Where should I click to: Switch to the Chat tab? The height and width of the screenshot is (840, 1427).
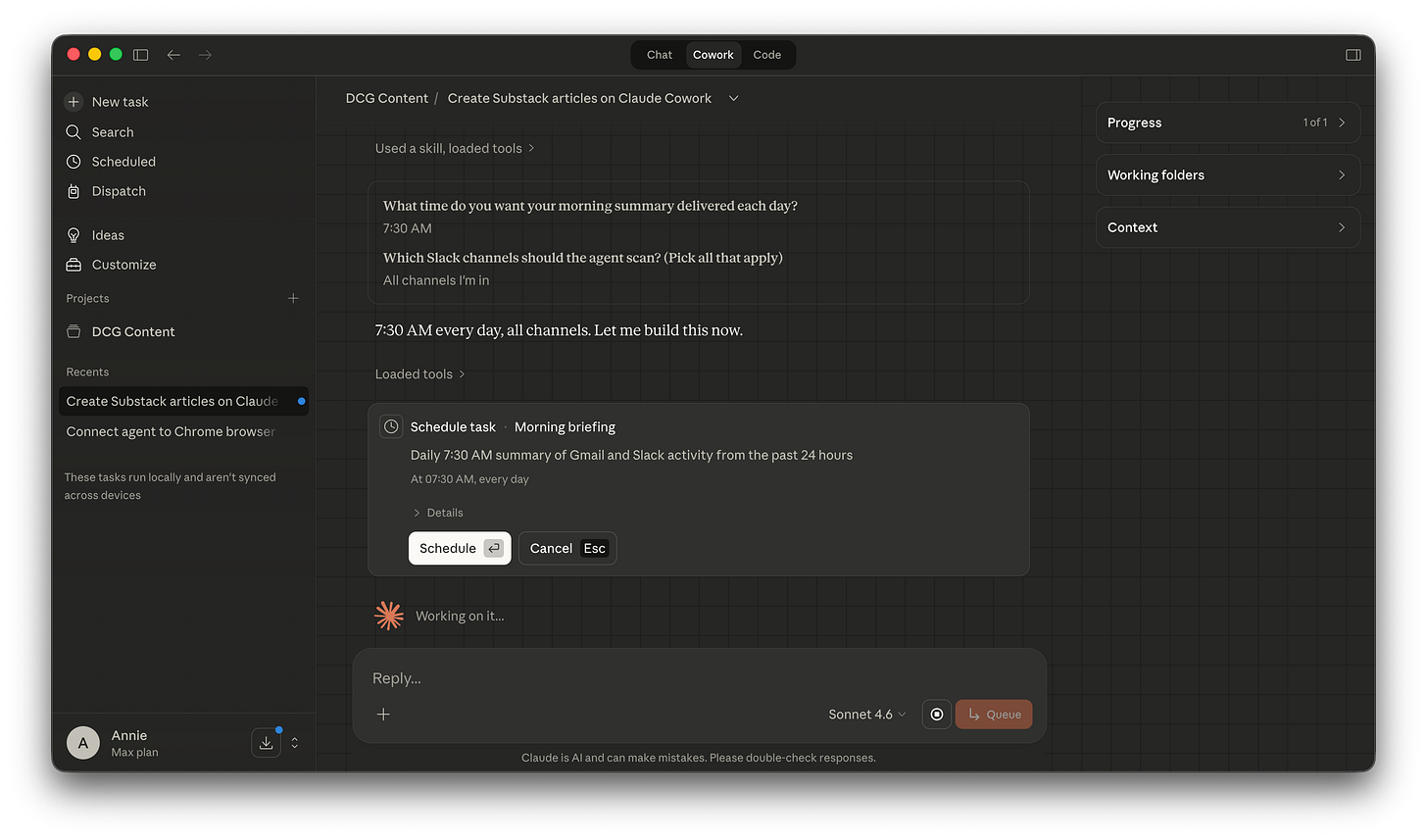[660, 55]
